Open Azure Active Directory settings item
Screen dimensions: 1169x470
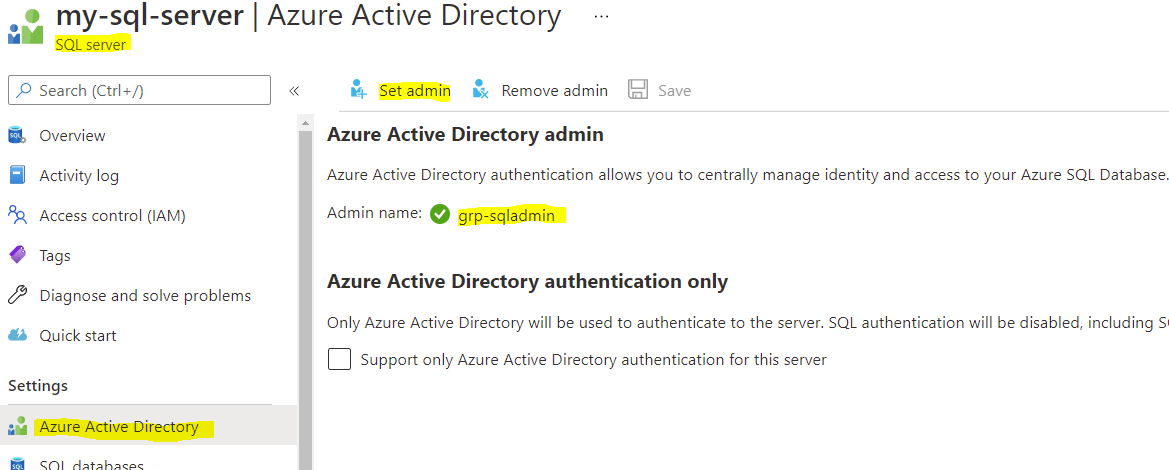tap(118, 427)
